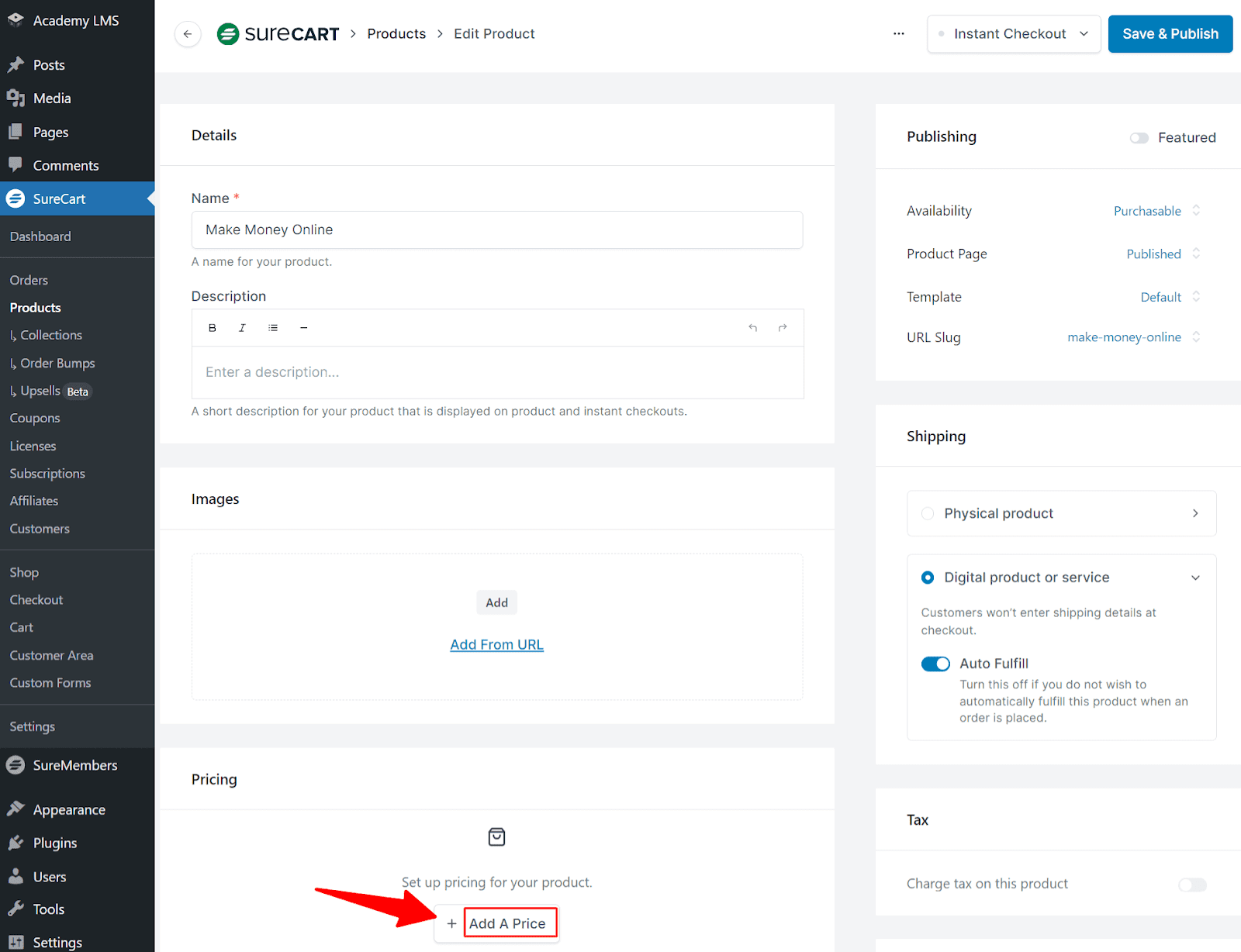Open the three-dot more options menu

click(898, 34)
